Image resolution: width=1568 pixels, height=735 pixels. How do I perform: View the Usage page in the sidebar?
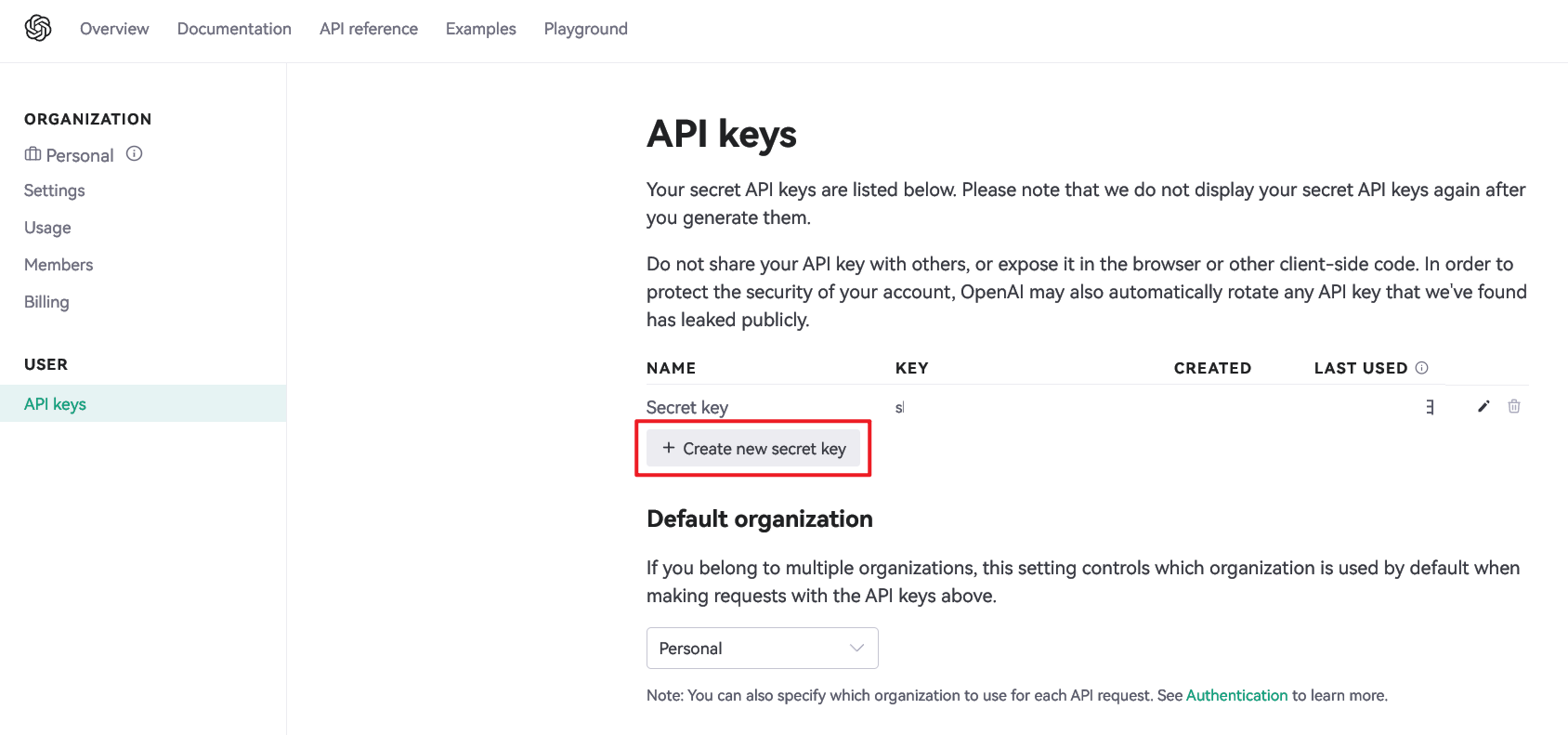[47, 228]
